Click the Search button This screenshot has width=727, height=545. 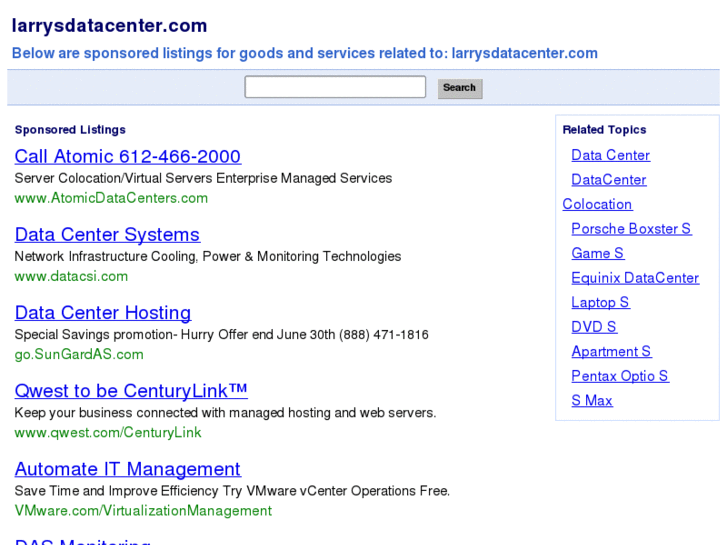[x=459, y=88]
